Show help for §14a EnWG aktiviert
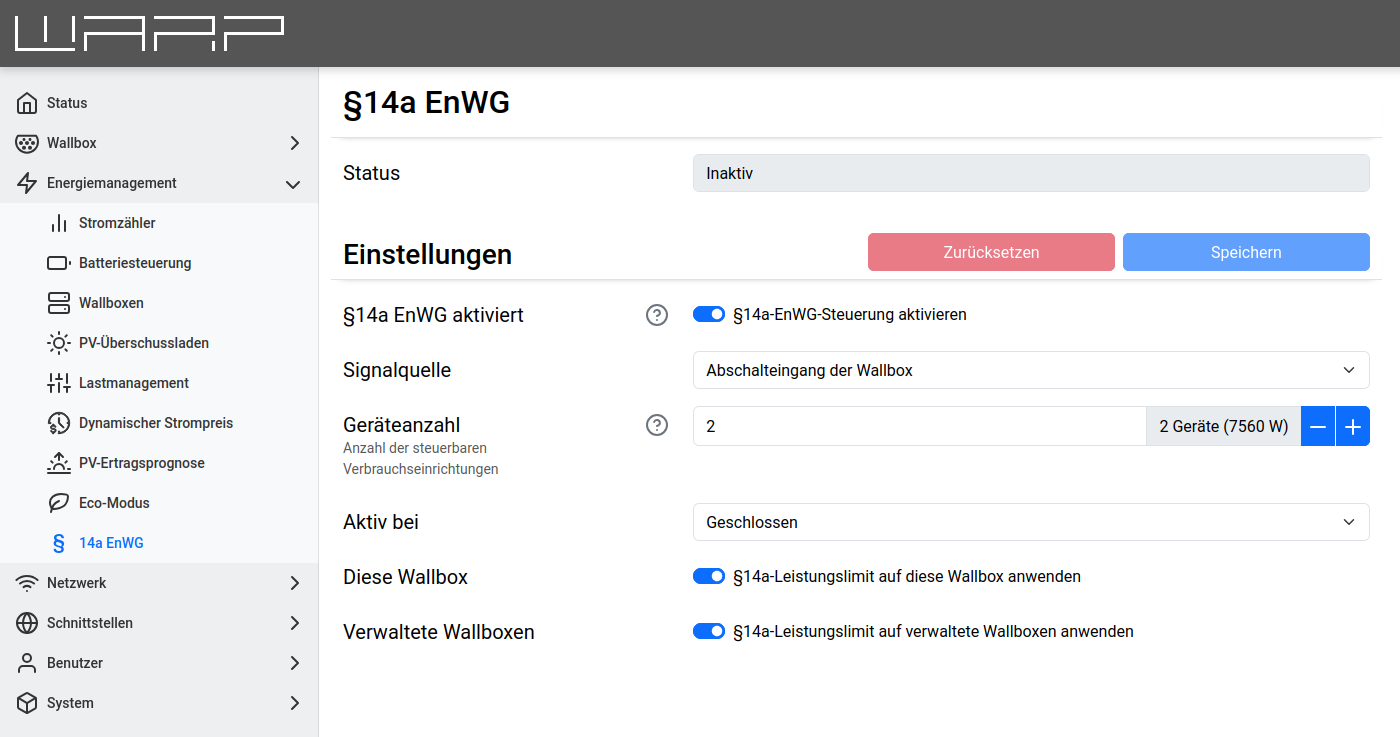Viewport: 1400px width, 737px height. click(657, 315)
